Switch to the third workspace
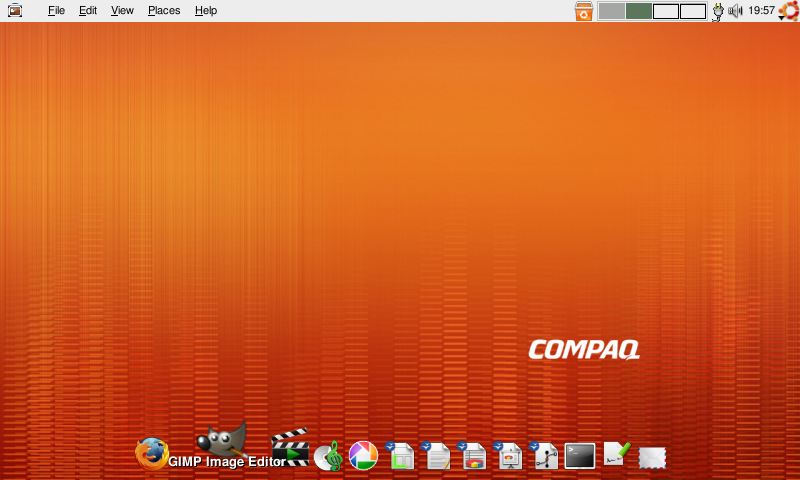 click(666, 11)
